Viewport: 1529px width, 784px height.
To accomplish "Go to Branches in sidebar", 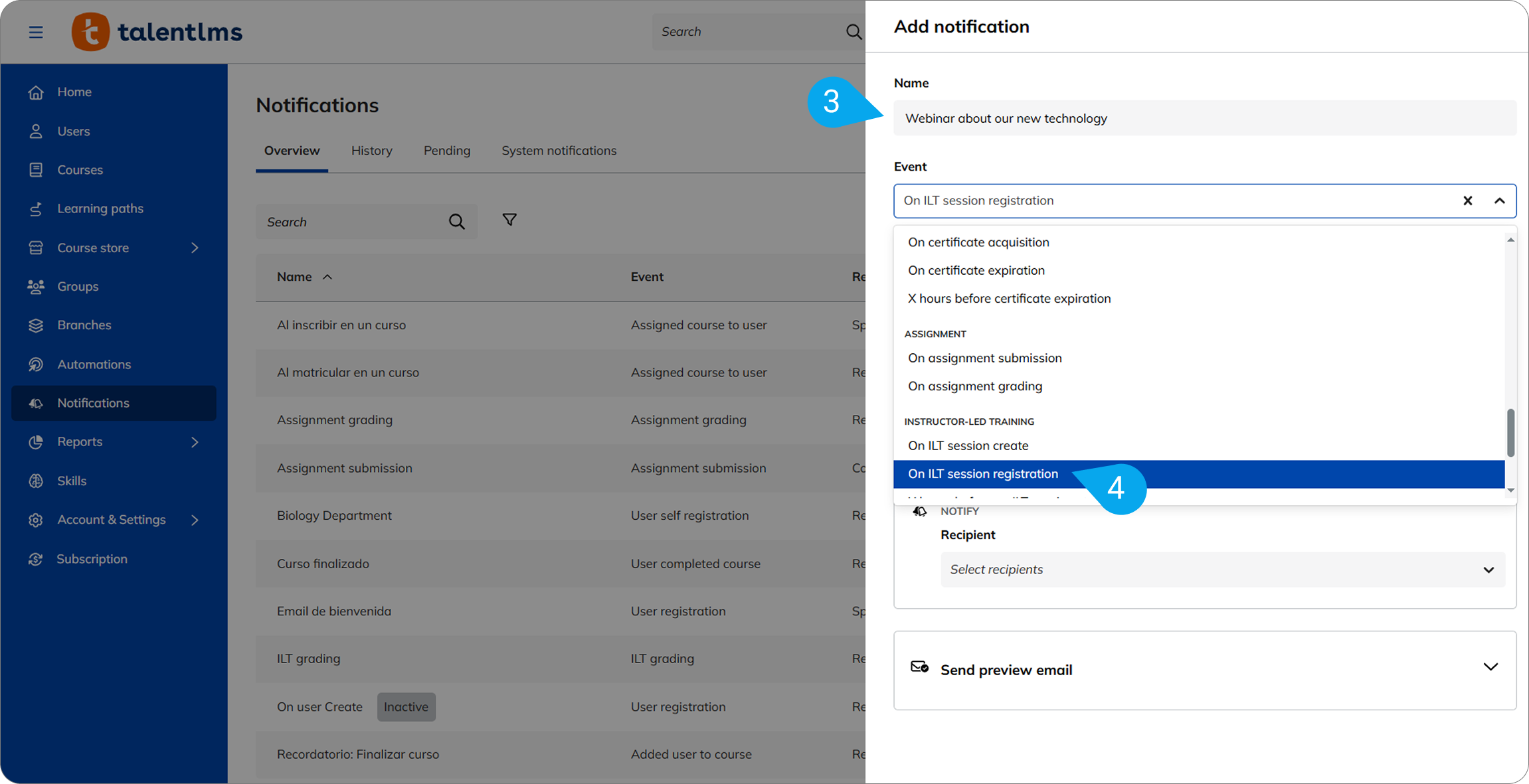I will (84, 325).
